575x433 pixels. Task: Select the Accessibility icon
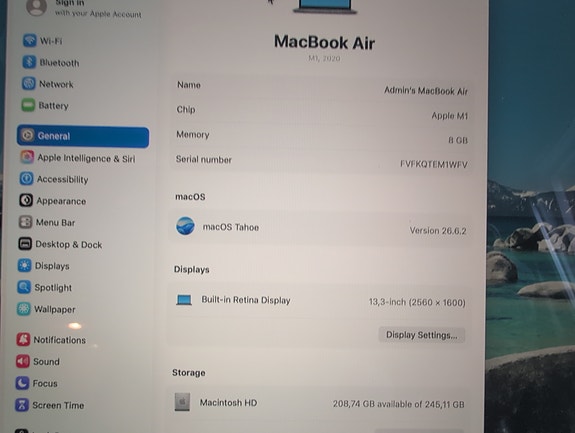pos(26,179)
